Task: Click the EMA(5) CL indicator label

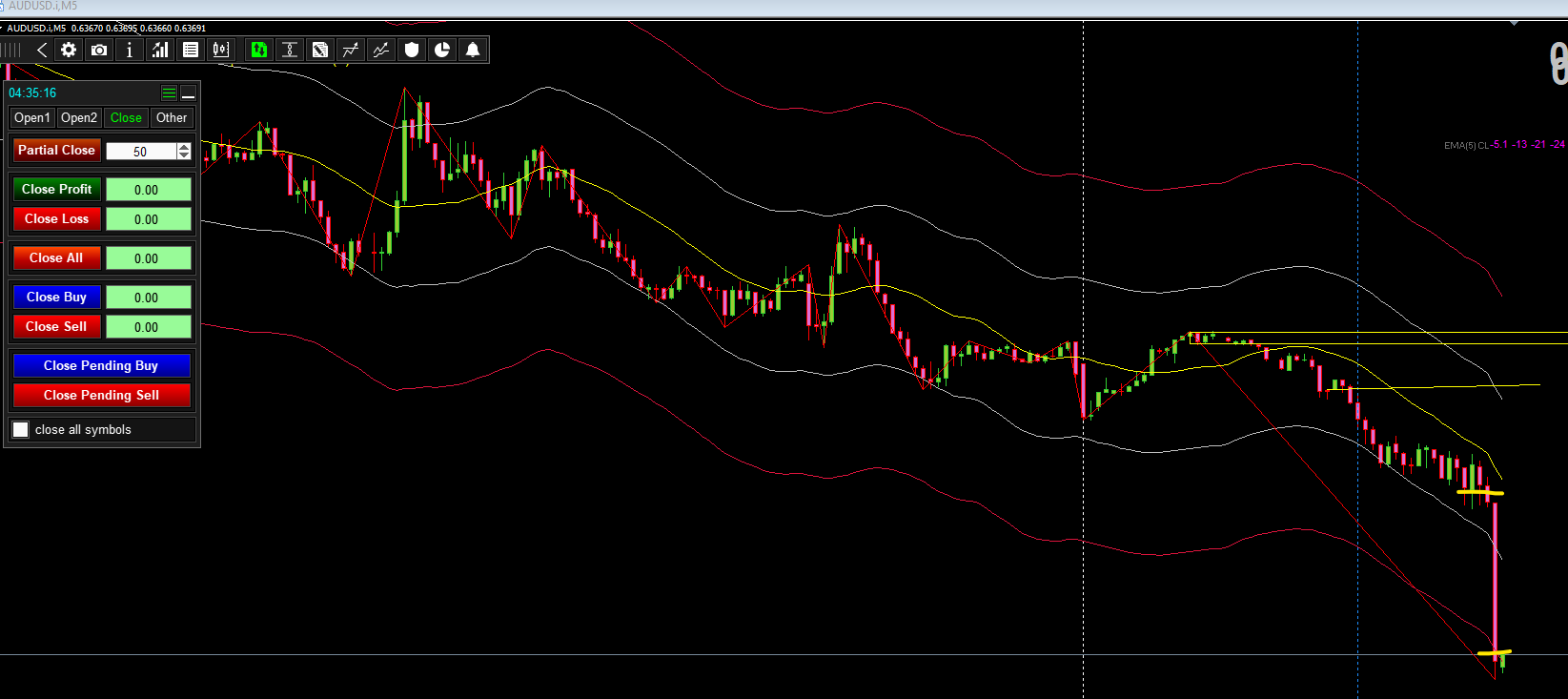Action: tap(1467, 145)
